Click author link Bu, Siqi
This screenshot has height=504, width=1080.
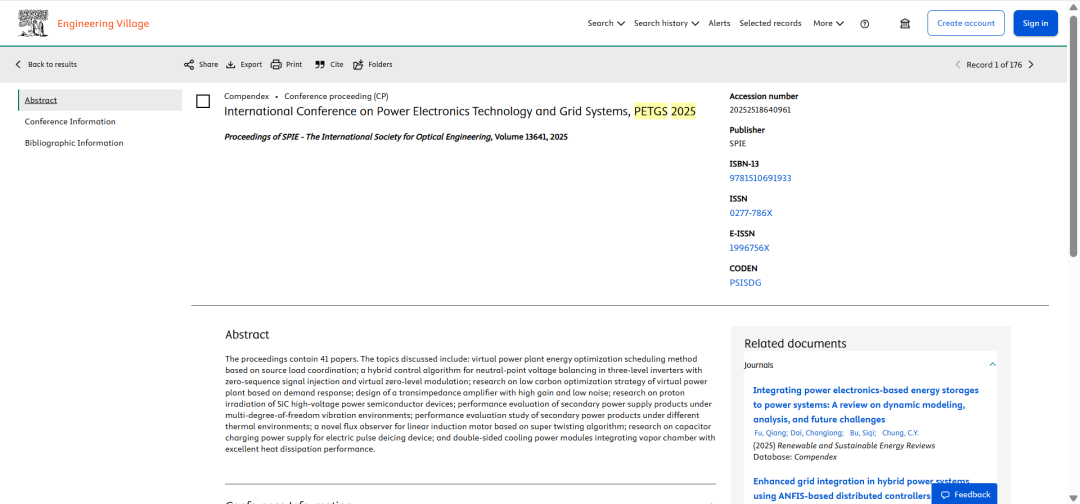click(x=862, y=433)
